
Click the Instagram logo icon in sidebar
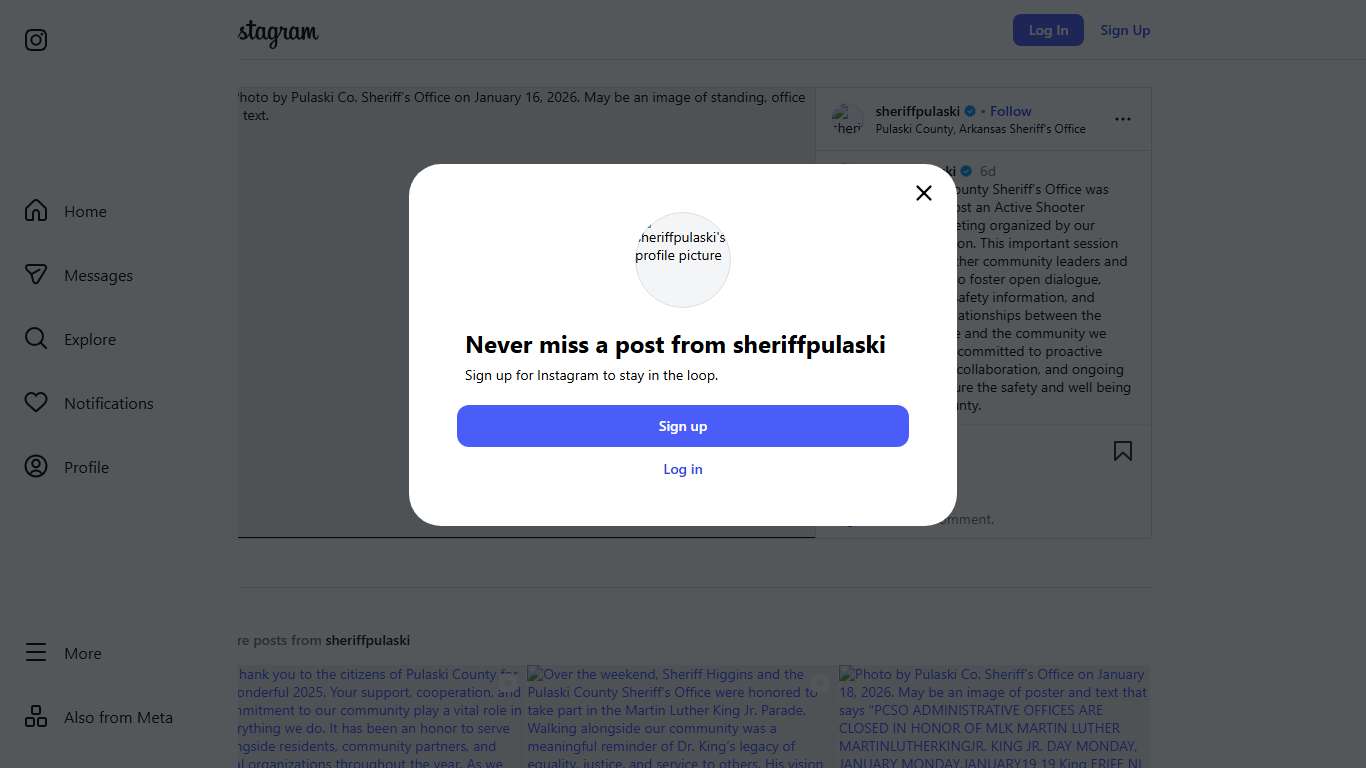(x=36, y=40)
